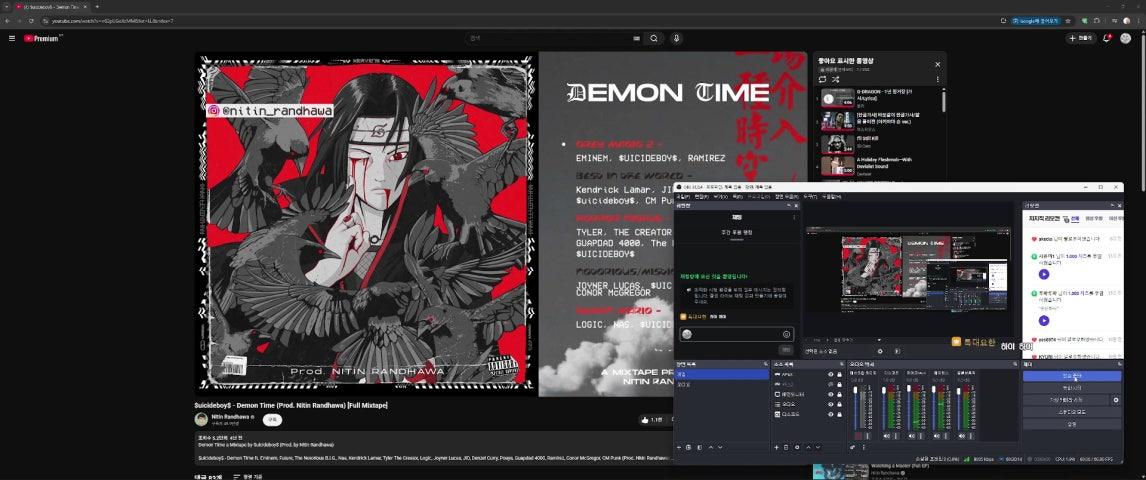Focus the chat message box in OBS dock

click(x=737, y=335)
